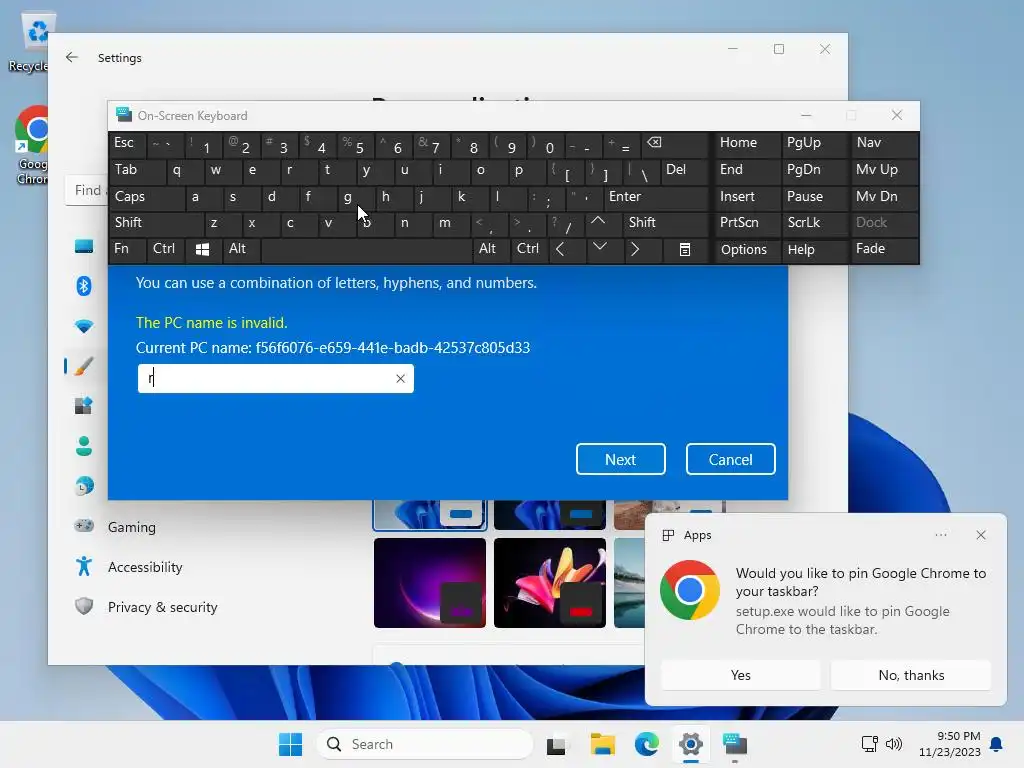Tap the Esc key

(x=127, y=143)
